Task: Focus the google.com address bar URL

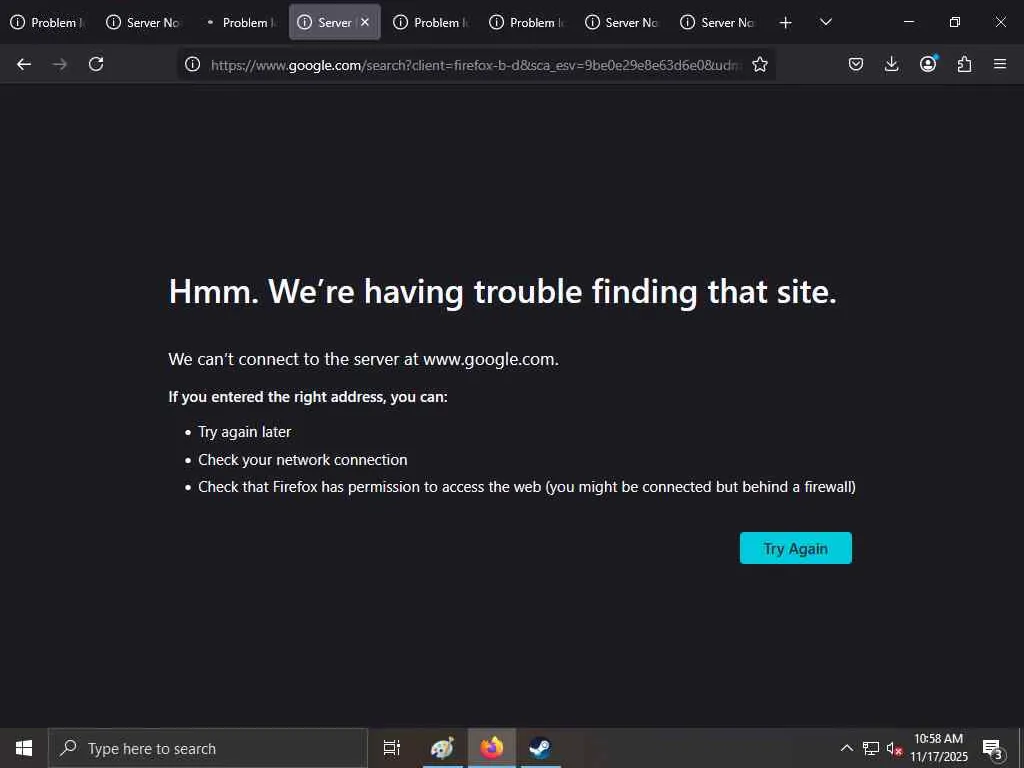Action: [x=476, y=65]
